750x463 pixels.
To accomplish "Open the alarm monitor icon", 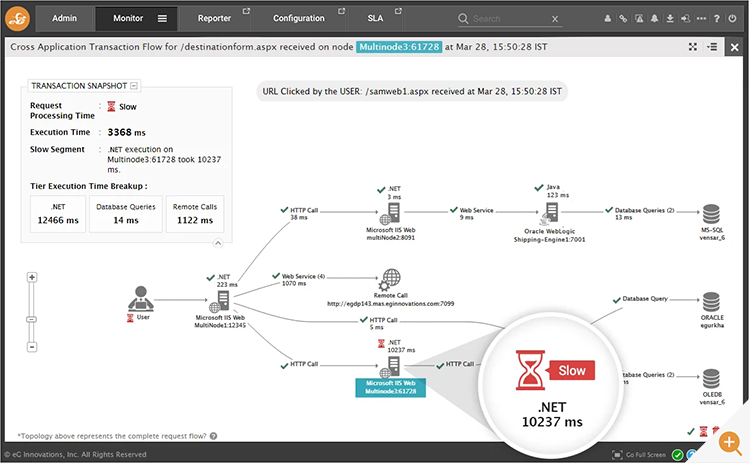I will [x=639, y=19].
